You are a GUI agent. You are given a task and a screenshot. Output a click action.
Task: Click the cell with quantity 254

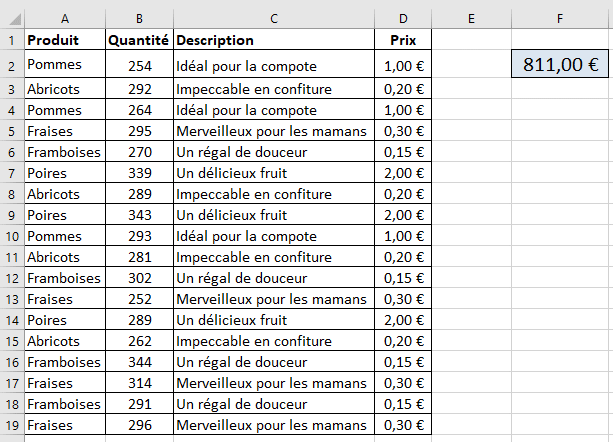click(139, 66)
